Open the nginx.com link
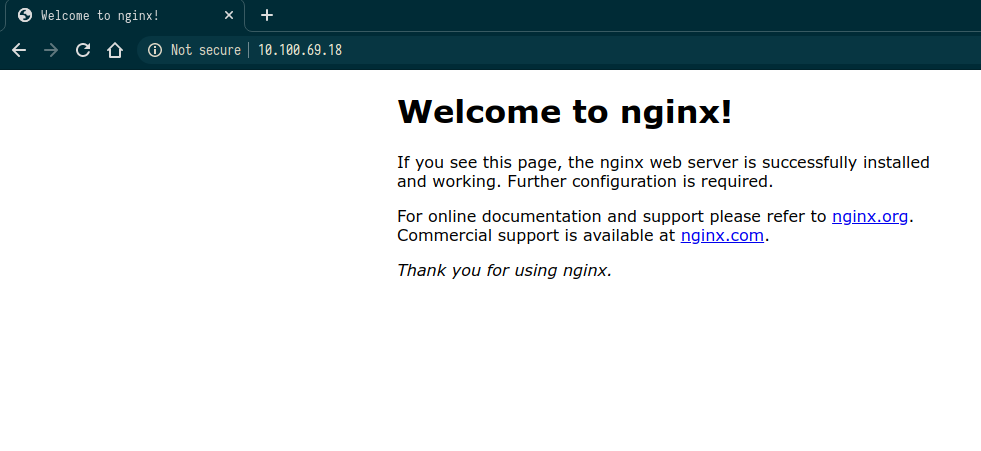Viewport: 981px width, 451px height. tap(722, 236)
